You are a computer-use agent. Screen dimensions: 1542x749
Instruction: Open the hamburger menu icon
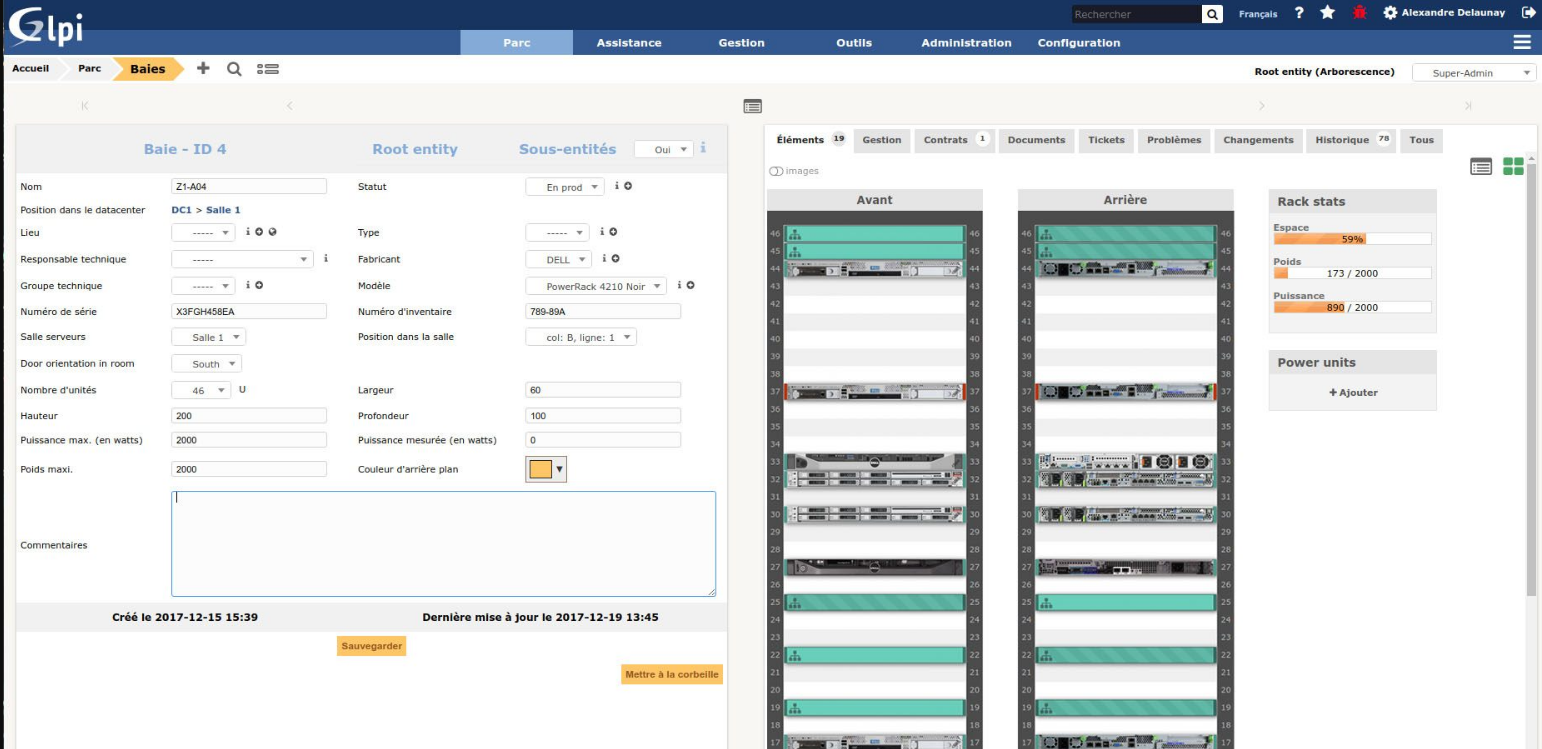1522,42
